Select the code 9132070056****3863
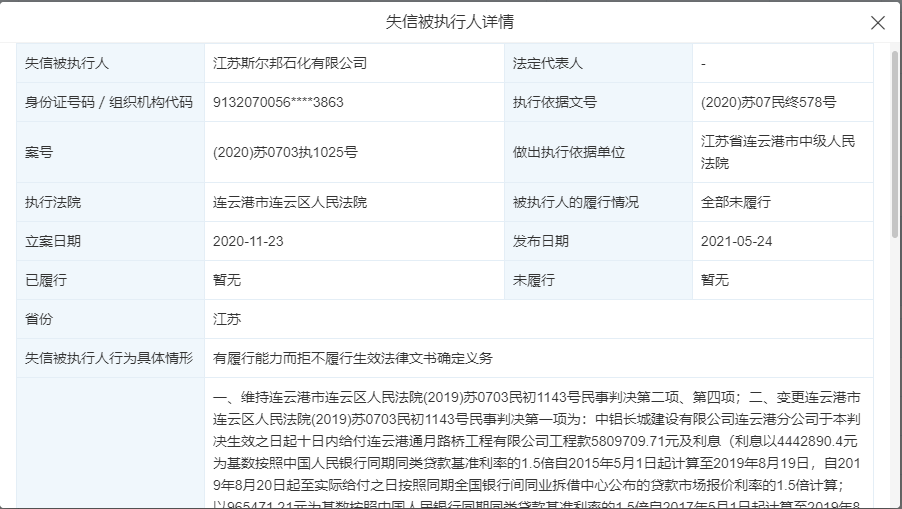This screenshot has width=902, height=509. [278, 102]
